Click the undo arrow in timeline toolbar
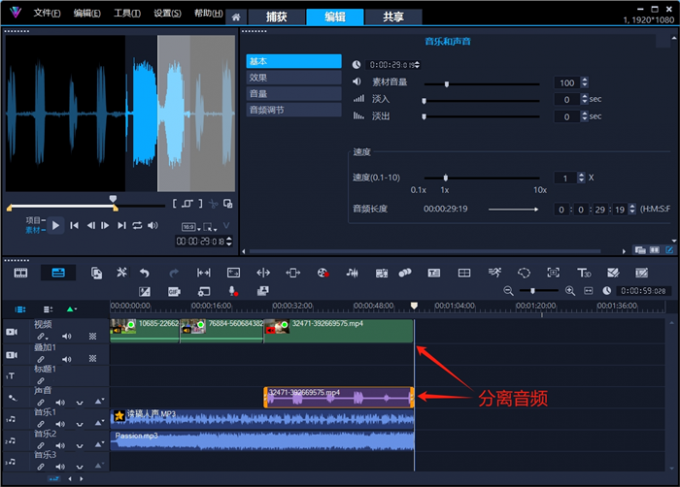 point(144,273)
